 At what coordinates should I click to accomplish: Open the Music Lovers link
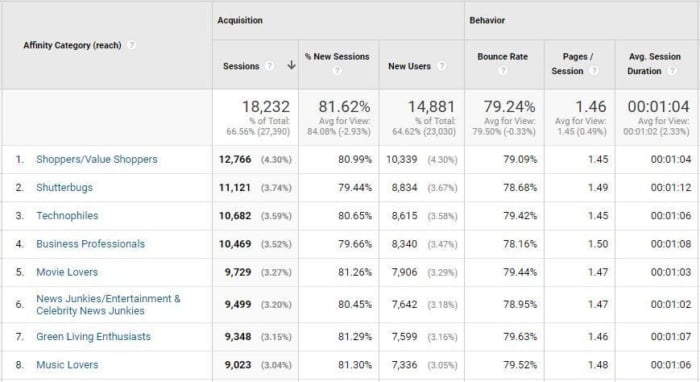tap(67, 365)
